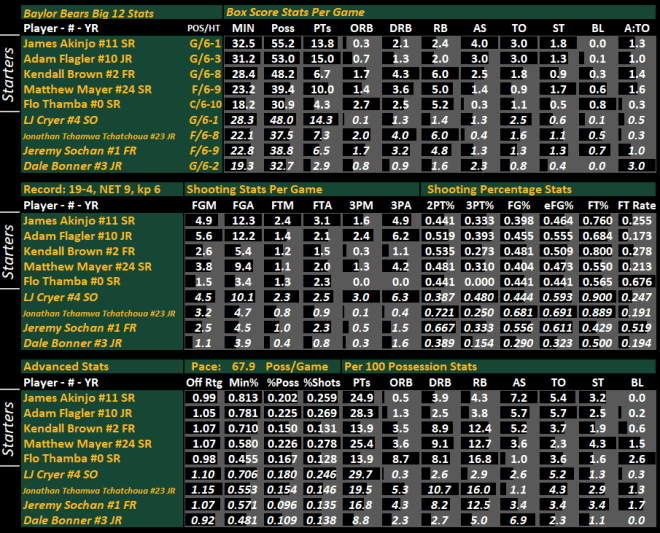This screenshot has height=533, width=660.
Task: Select 'Adam Flagler #10 JR' in box score table
Action: (x=78, y=59)
